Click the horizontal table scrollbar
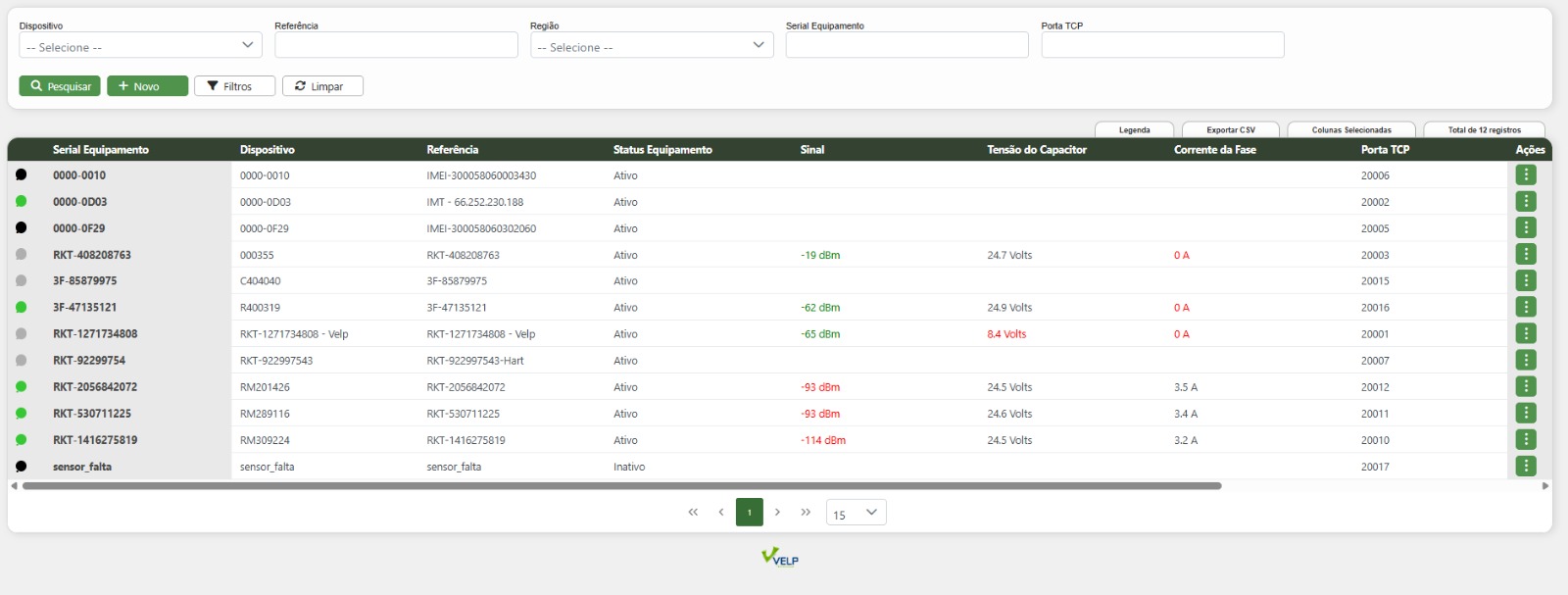Image resolution: width=1568 pixels, height=595 pixels. pos(621,485)
